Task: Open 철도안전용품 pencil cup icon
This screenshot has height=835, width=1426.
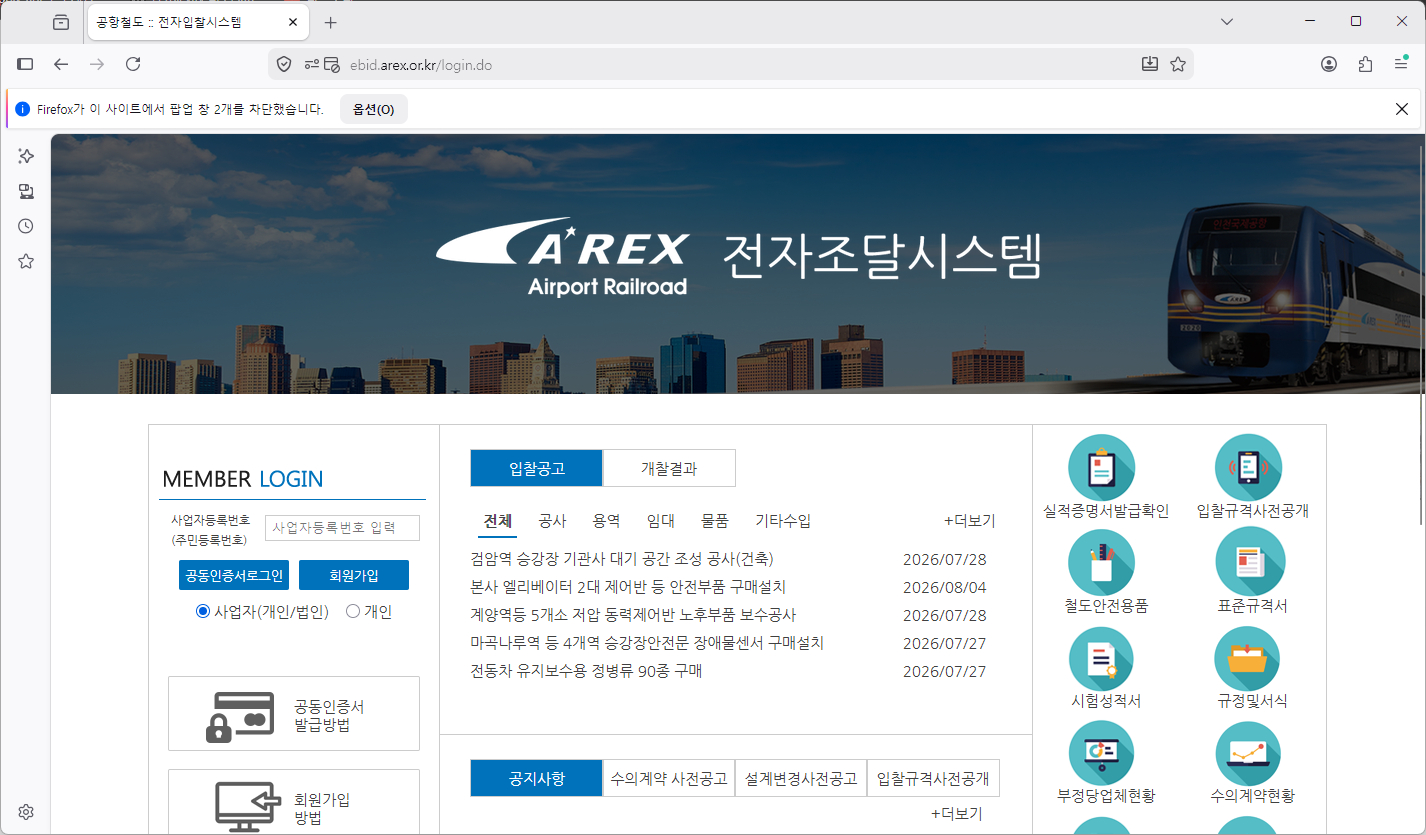Action: point(1102,562)
